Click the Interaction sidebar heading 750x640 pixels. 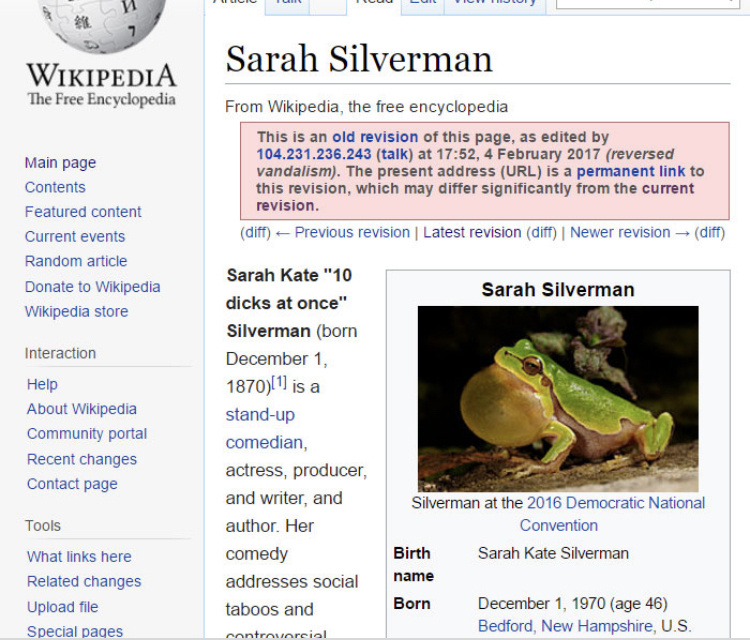[60, 353]
